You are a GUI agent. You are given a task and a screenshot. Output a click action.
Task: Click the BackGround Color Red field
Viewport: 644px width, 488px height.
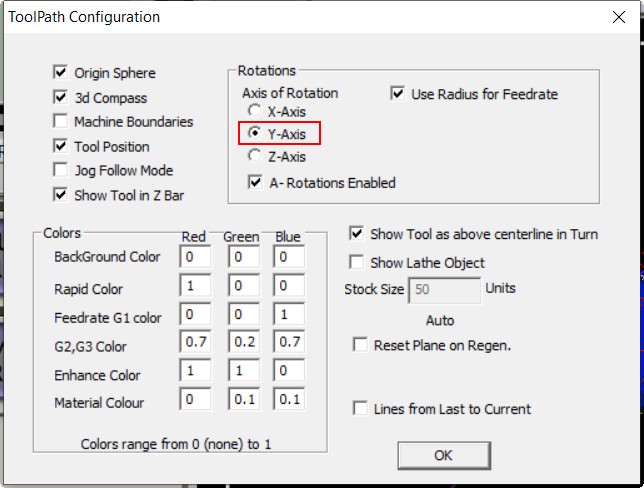click(195, 257)
